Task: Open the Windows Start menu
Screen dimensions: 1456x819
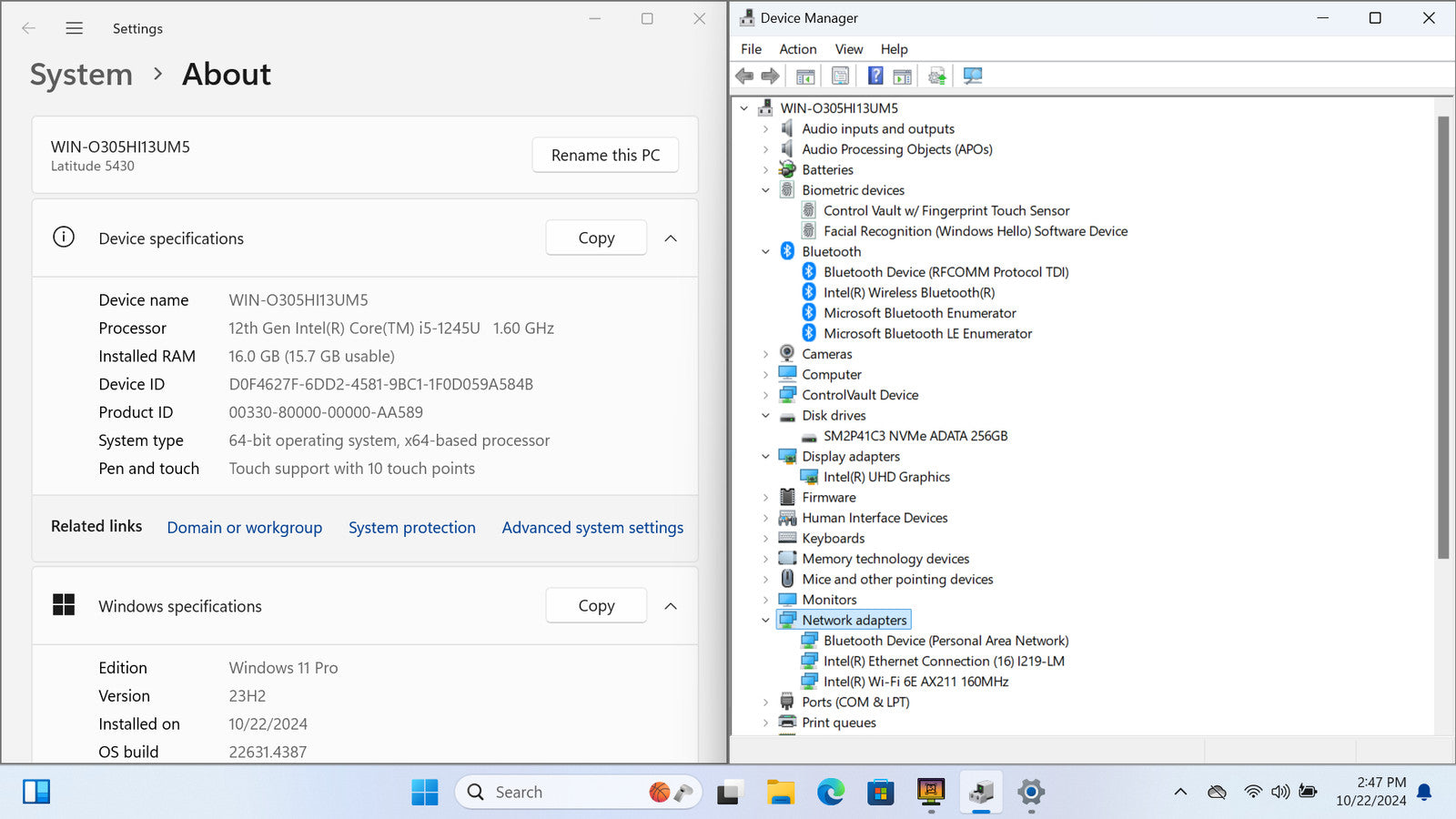Action: pyautogui.click(x=424, y=792)
